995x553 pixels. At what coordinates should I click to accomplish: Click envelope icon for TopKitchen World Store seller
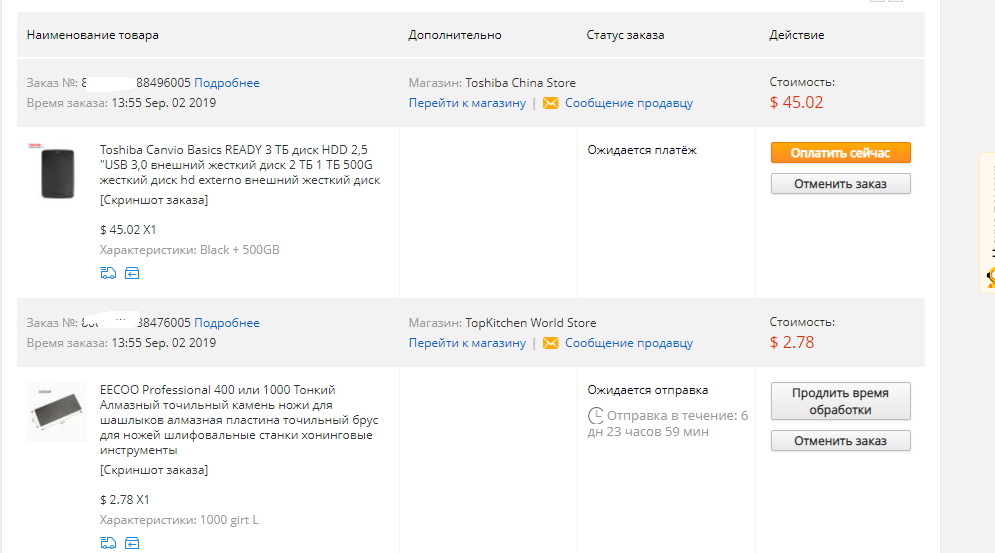pyautogui.click(x=551, y=343)
